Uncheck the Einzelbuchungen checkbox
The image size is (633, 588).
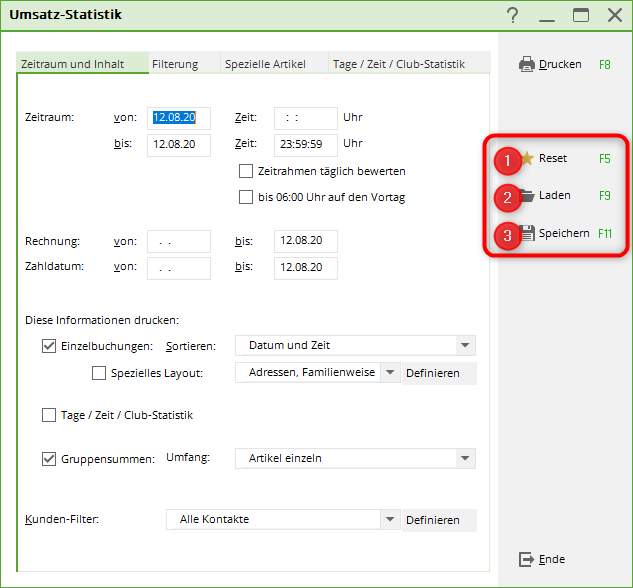pyautogui.click(x=49, y=346)
